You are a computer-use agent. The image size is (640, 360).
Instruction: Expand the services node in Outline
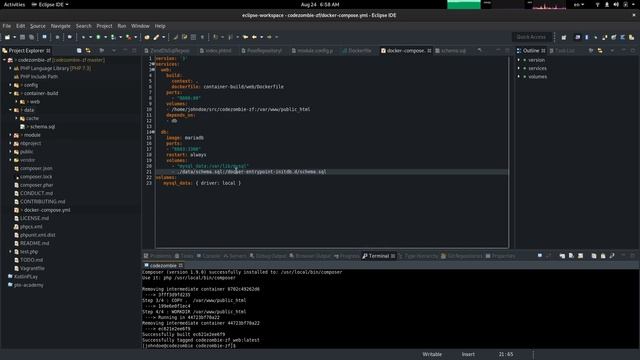[519, 68]
